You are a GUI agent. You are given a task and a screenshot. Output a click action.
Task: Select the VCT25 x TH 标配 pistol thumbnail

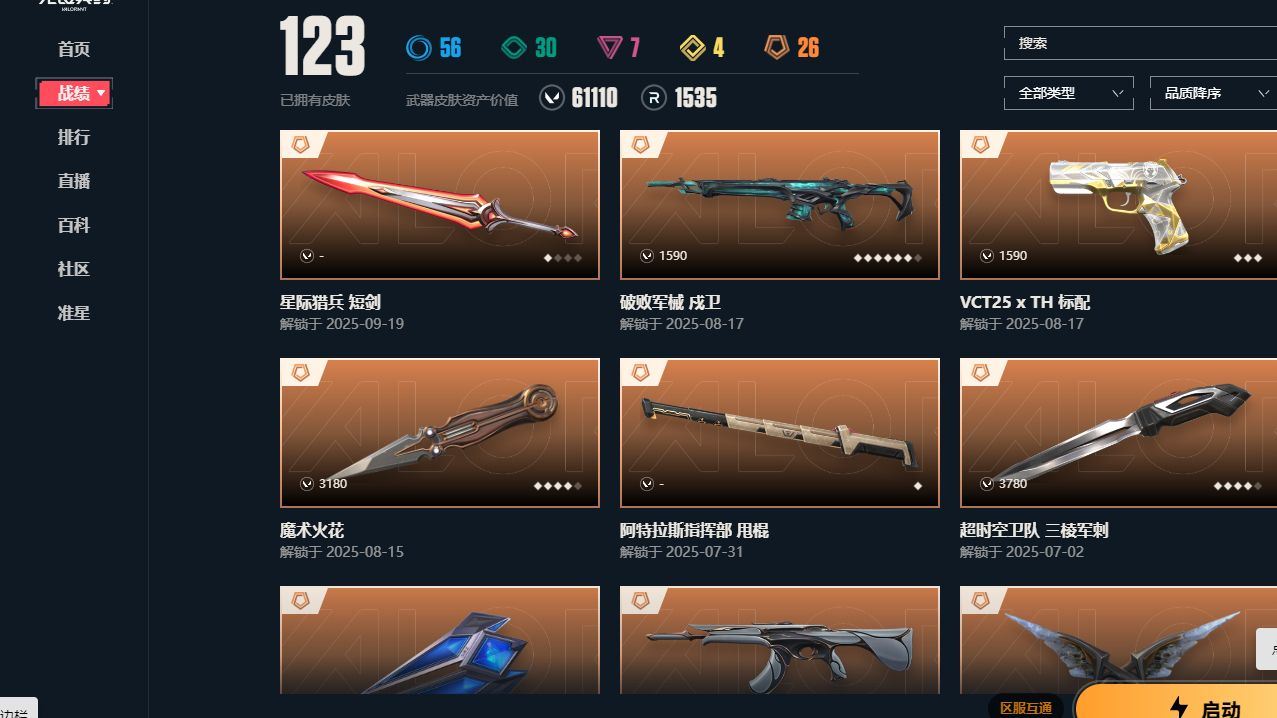coord(1118,205)
